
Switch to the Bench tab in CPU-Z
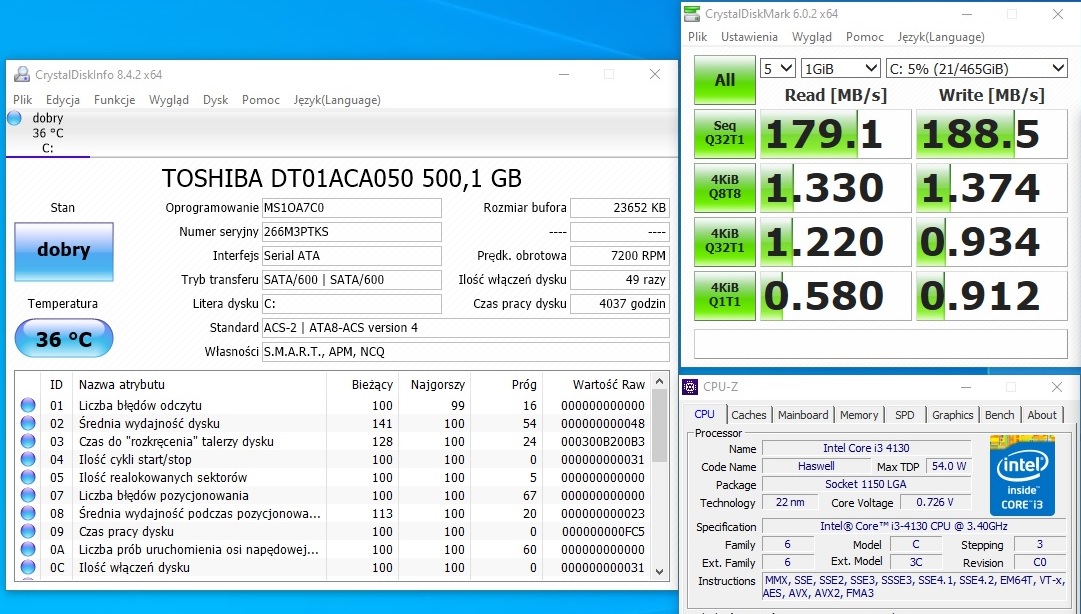pos(1000,415)
